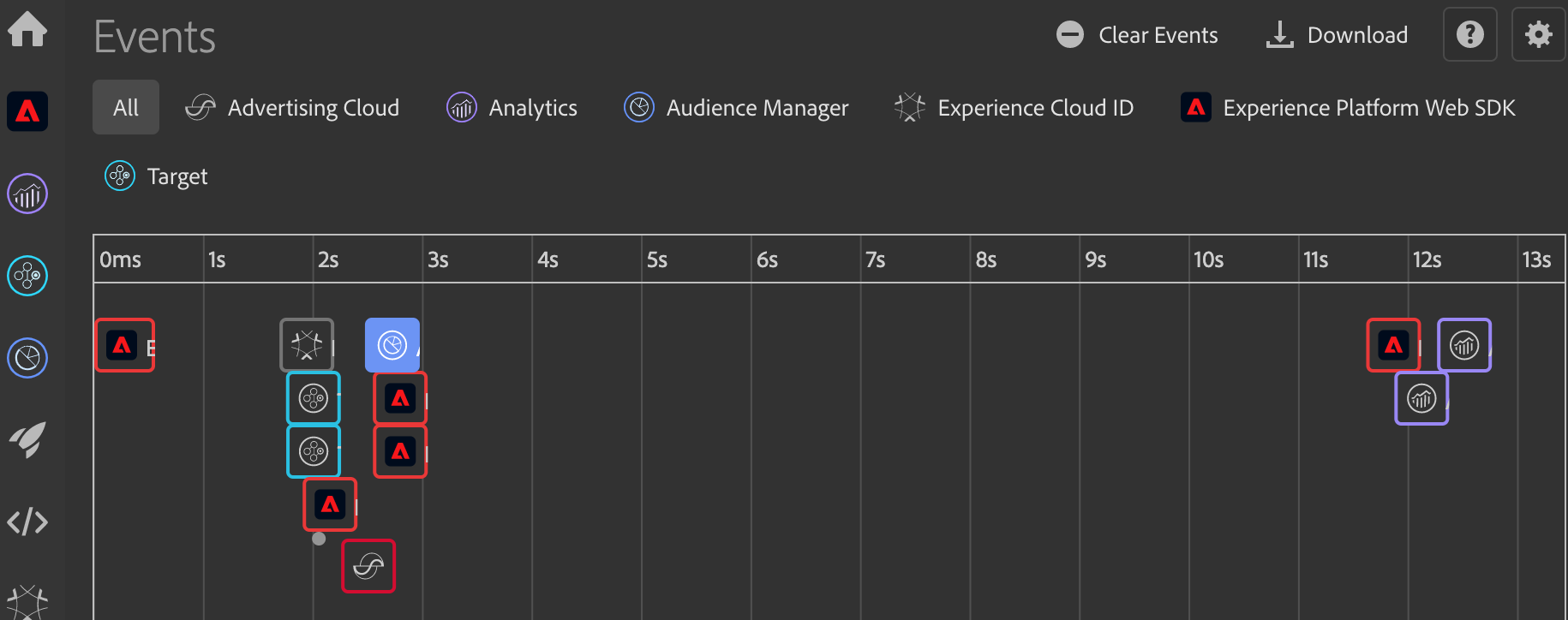This screenshot has width=1568, height=620.
Task: Select the Advertising Cloud event on timeline
Action: pos(368,566)
